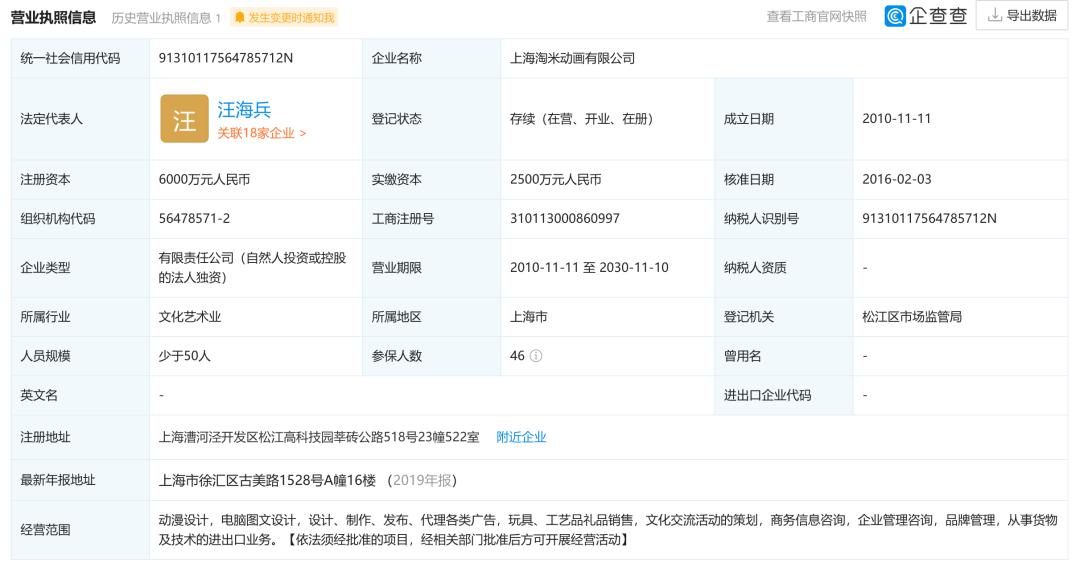
Task: Click staff size value 少于50人
Action: click(185, 356)
